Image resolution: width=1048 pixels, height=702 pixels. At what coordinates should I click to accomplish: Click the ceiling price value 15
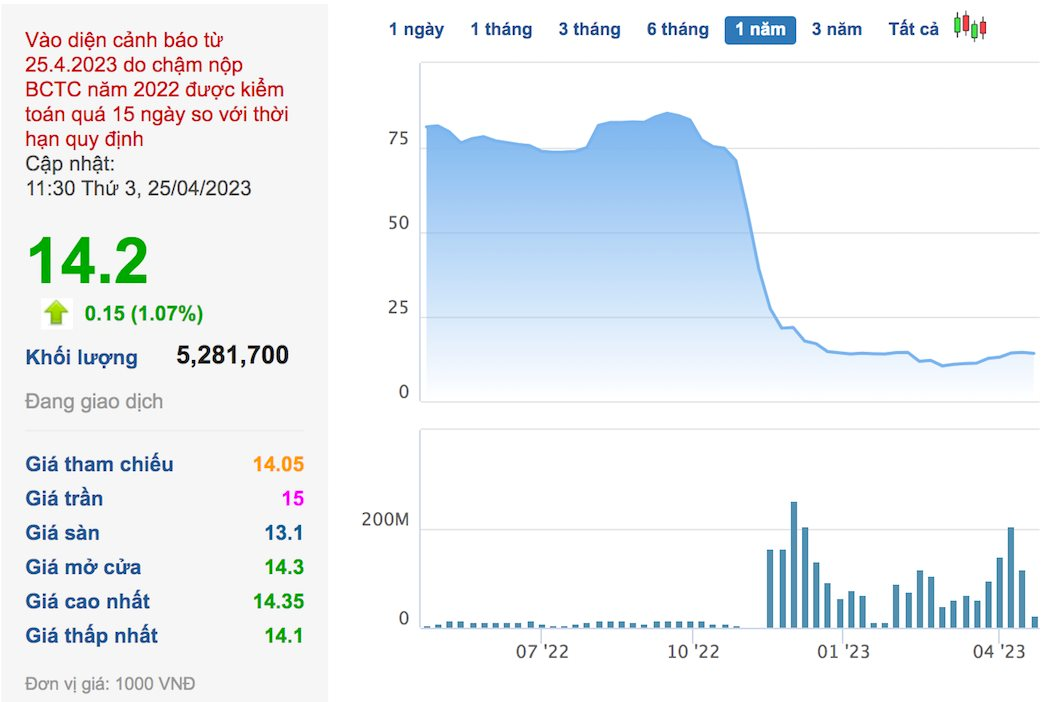(x=293, y=498)
